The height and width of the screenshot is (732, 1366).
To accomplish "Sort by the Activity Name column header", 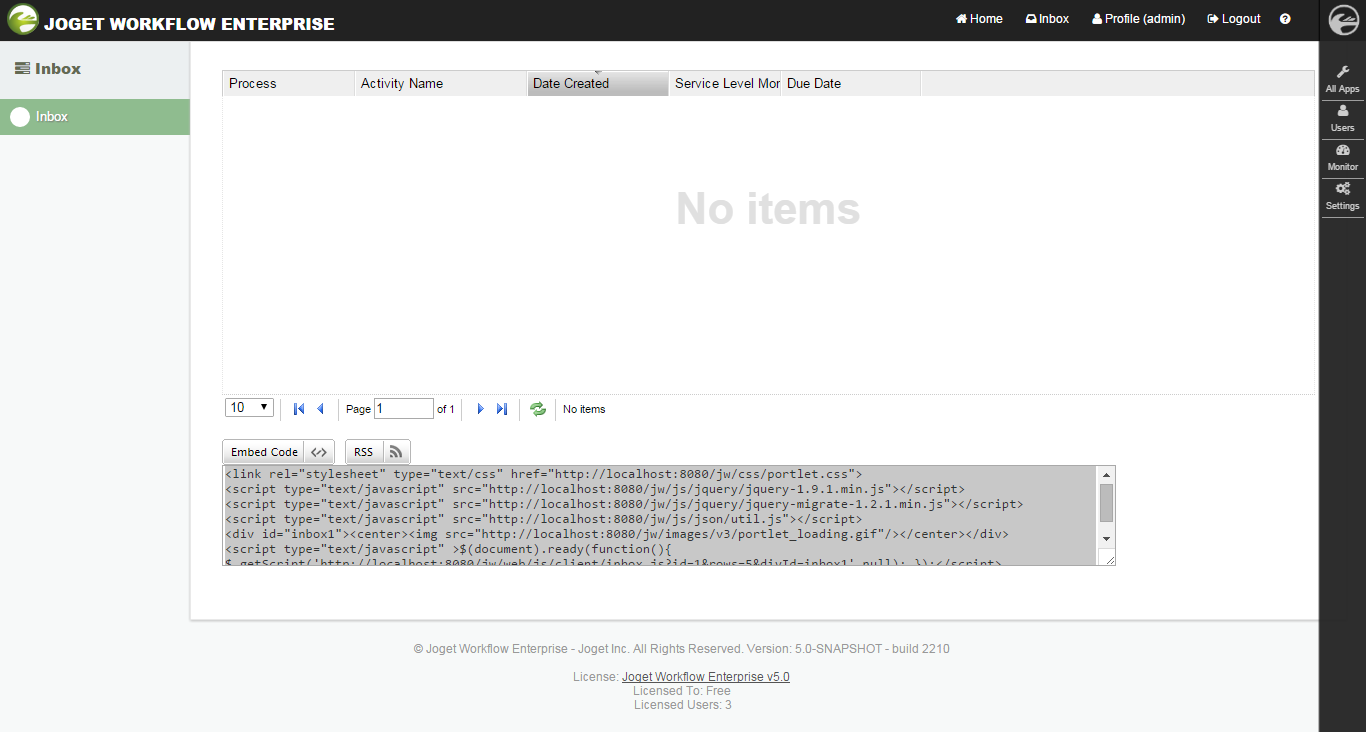I will pyautogui.click(x=441, y=84).
